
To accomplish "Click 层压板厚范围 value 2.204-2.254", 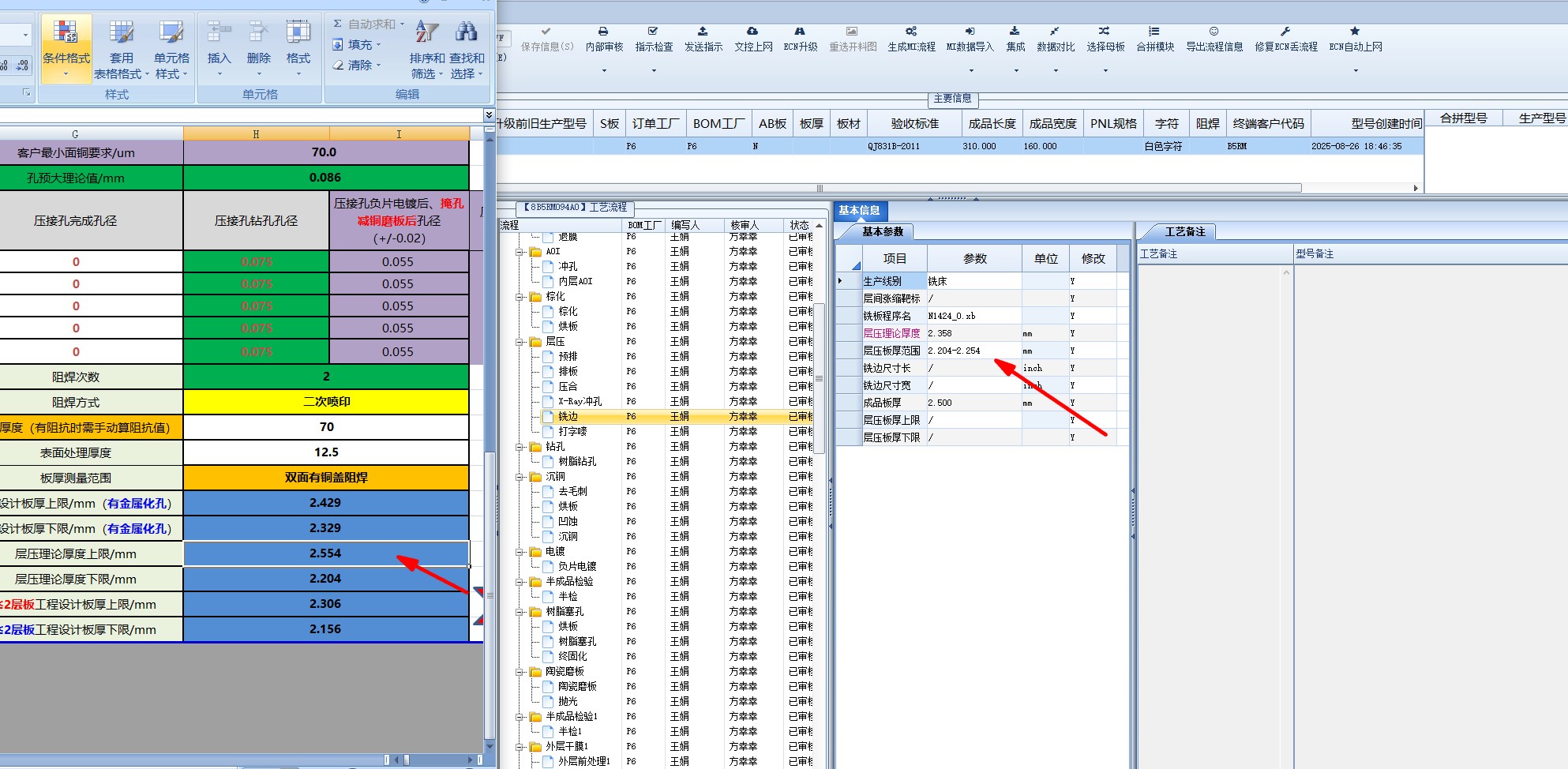I will point(974,351).
